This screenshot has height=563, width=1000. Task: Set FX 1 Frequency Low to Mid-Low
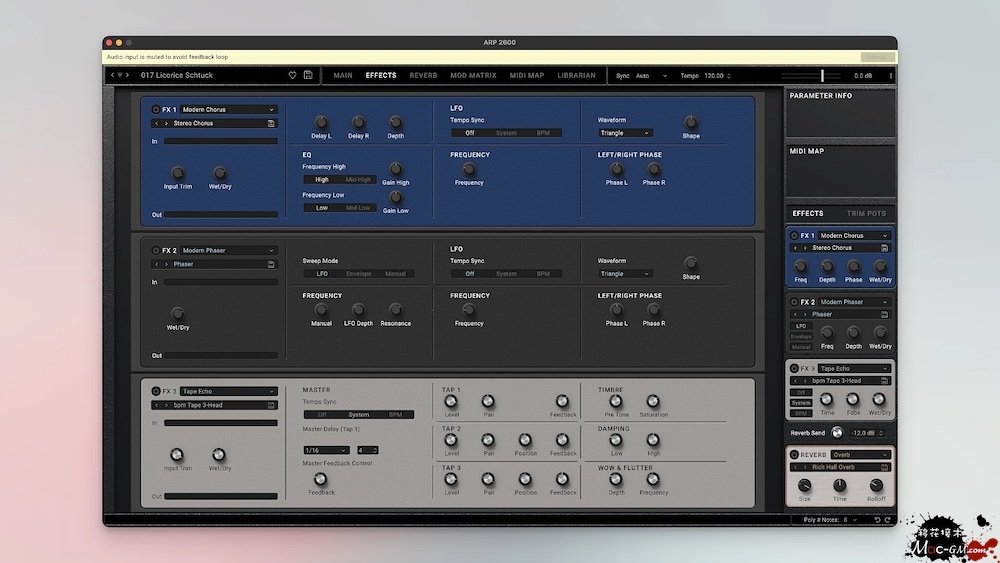[358, 208]
